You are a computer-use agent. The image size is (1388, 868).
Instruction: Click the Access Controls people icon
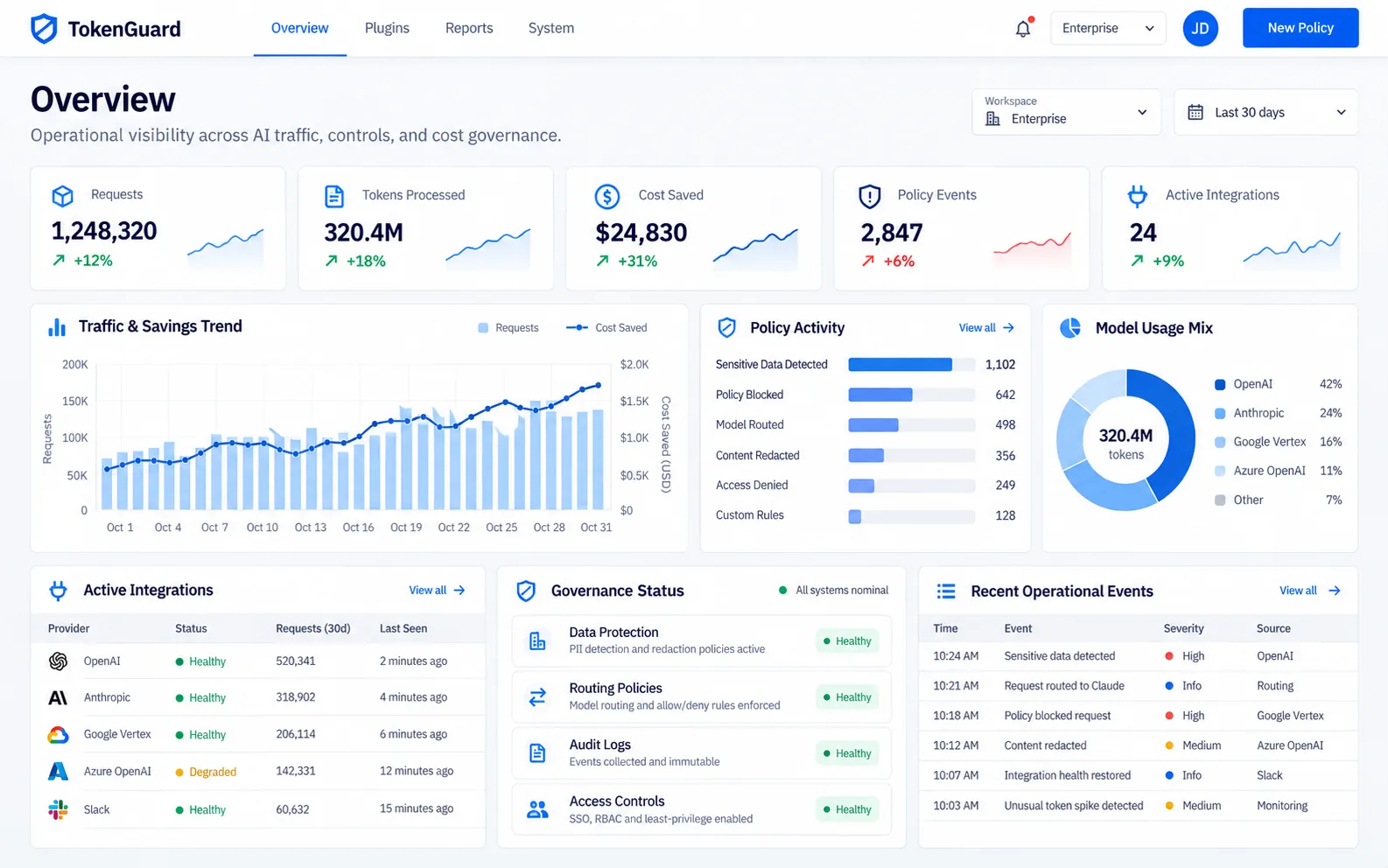537,809
